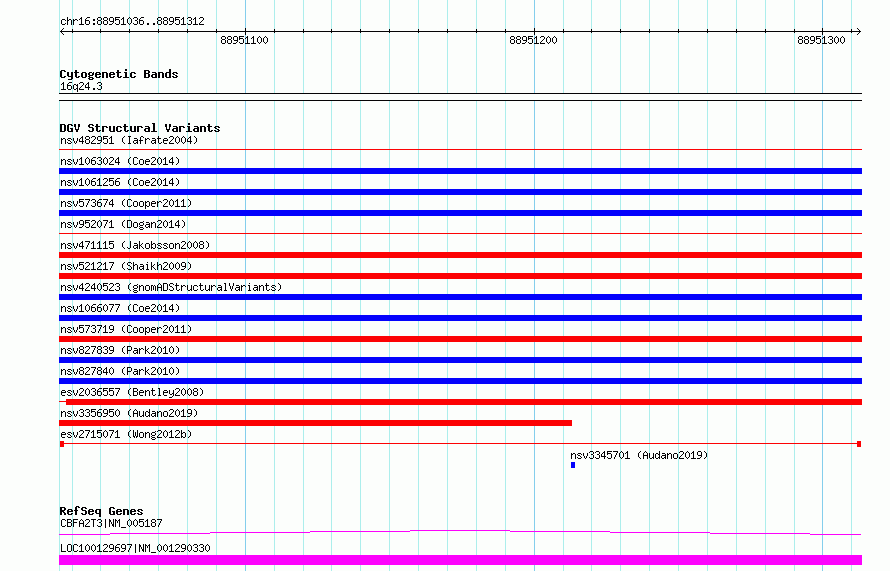Click the red bar under nsv471115
890x571 pixels.
tap(460, 255)
